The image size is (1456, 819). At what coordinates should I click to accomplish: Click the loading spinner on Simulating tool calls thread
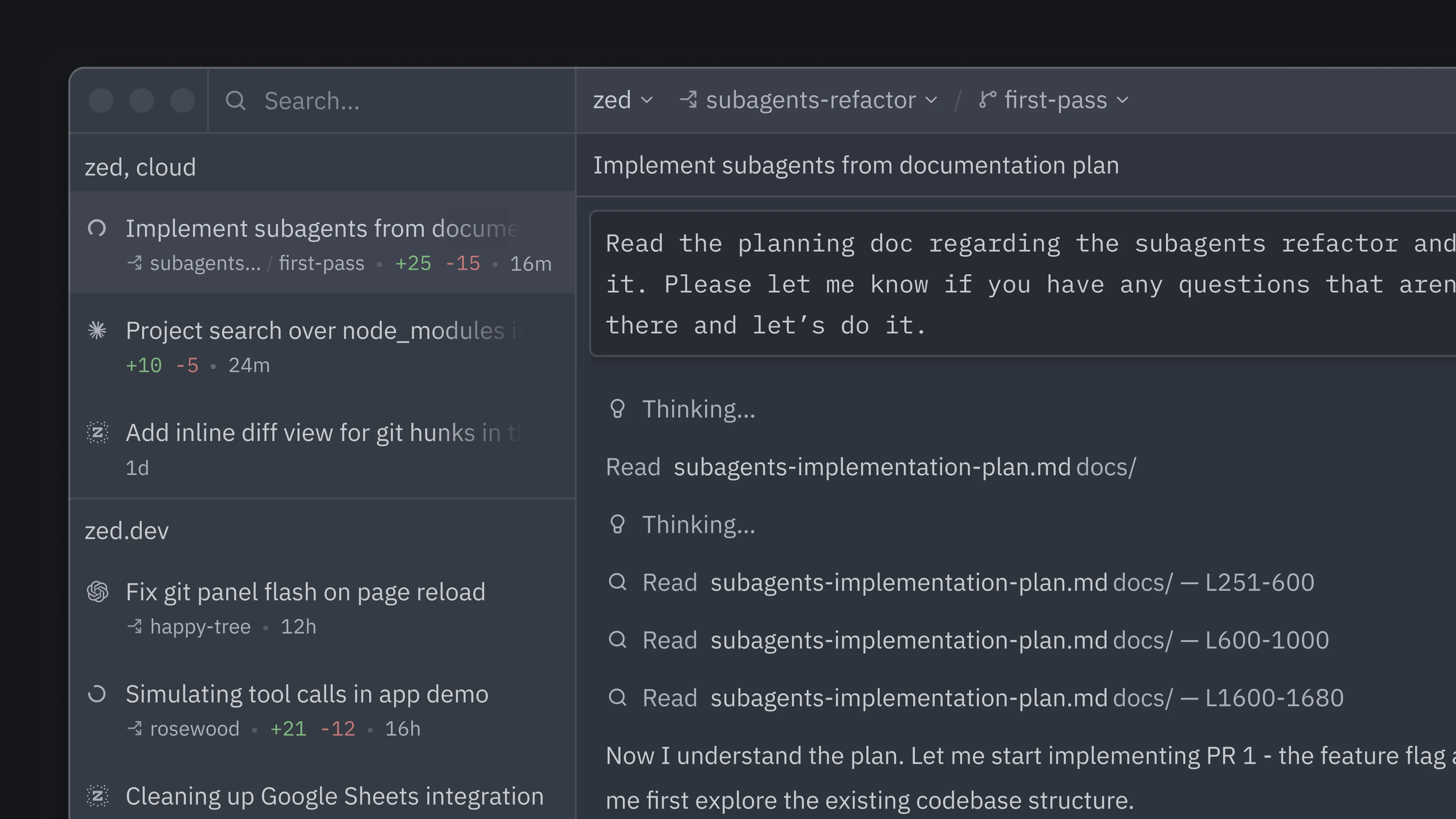coord(97,693)
